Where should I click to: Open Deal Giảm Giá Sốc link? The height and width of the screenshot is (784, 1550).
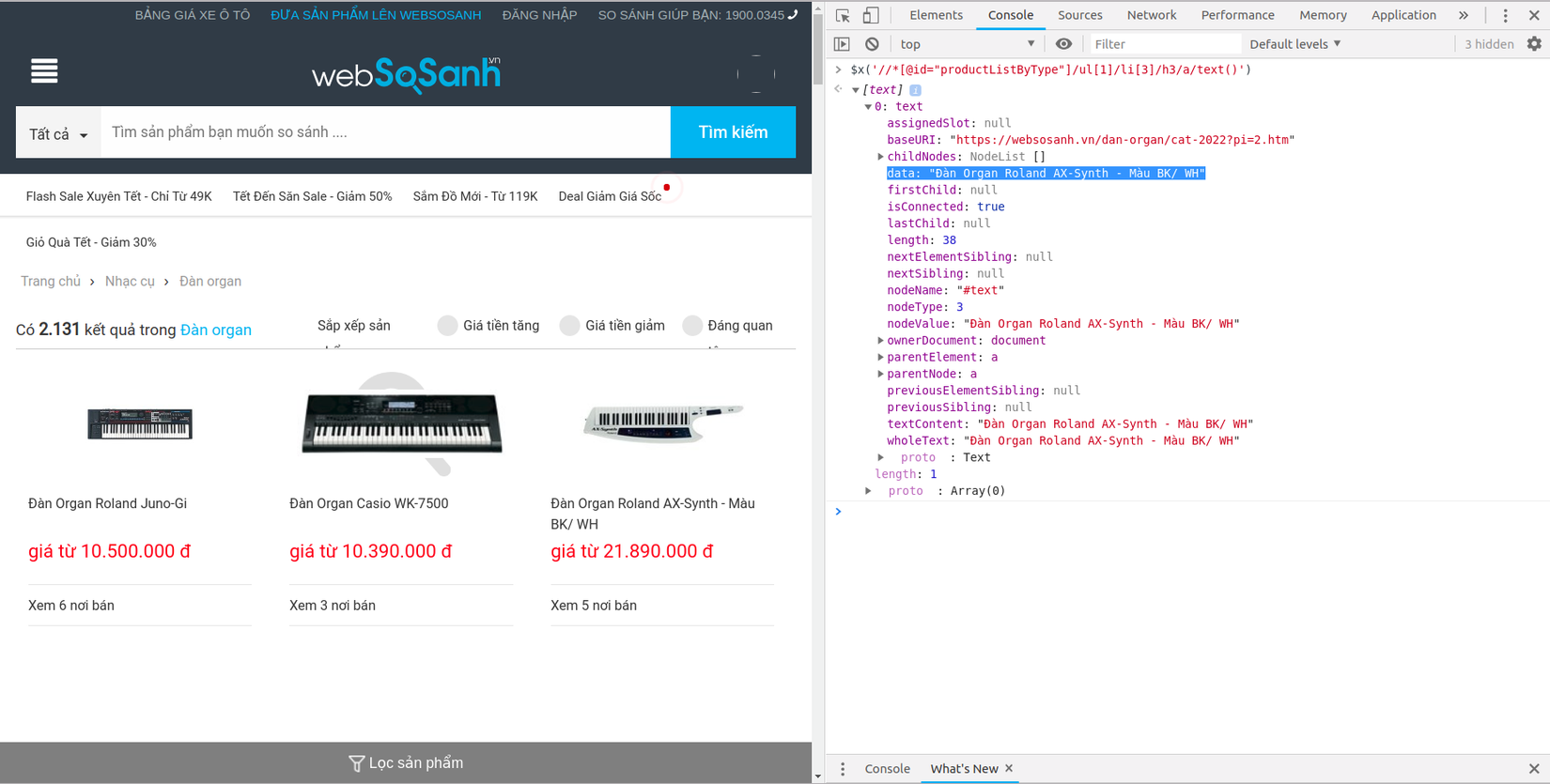coord(610,196)
